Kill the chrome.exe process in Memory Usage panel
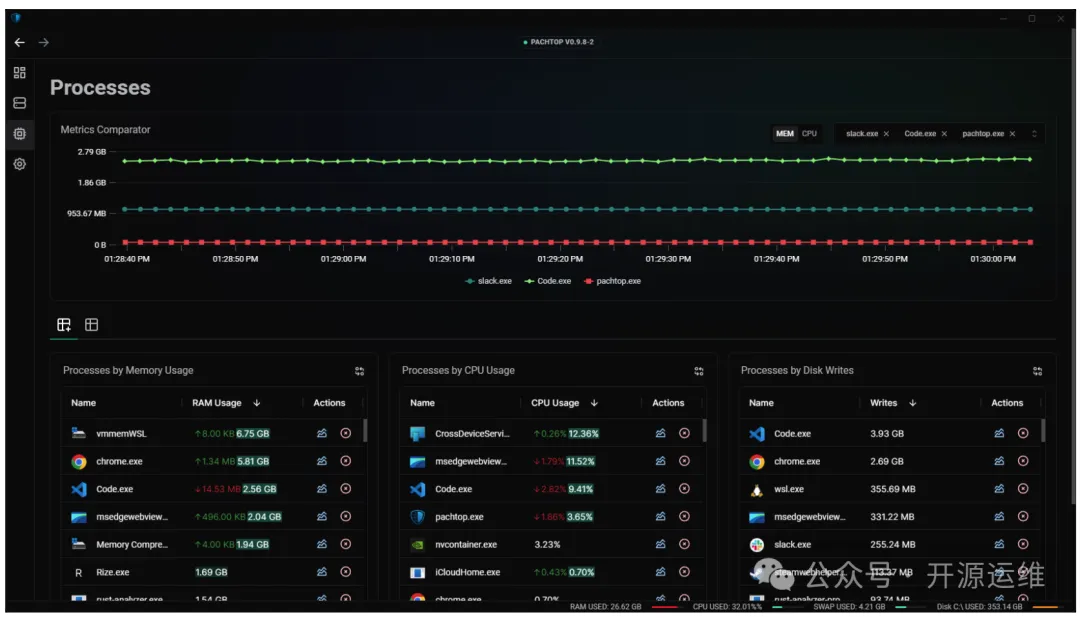Image resolution: width=1080 pixels, height=619 pixels. 346,461
